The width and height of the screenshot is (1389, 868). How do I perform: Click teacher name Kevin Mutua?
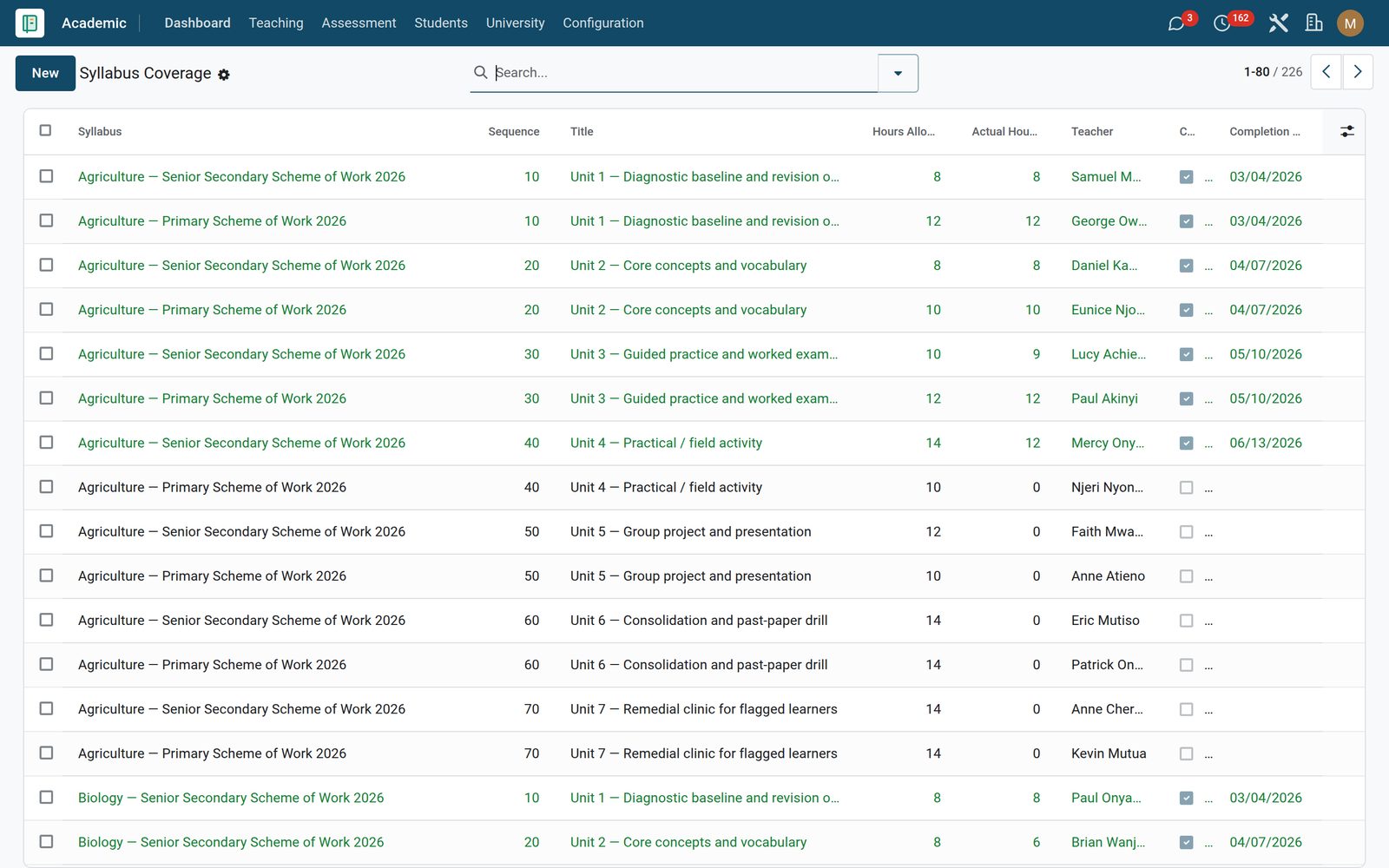(1109, 753)
